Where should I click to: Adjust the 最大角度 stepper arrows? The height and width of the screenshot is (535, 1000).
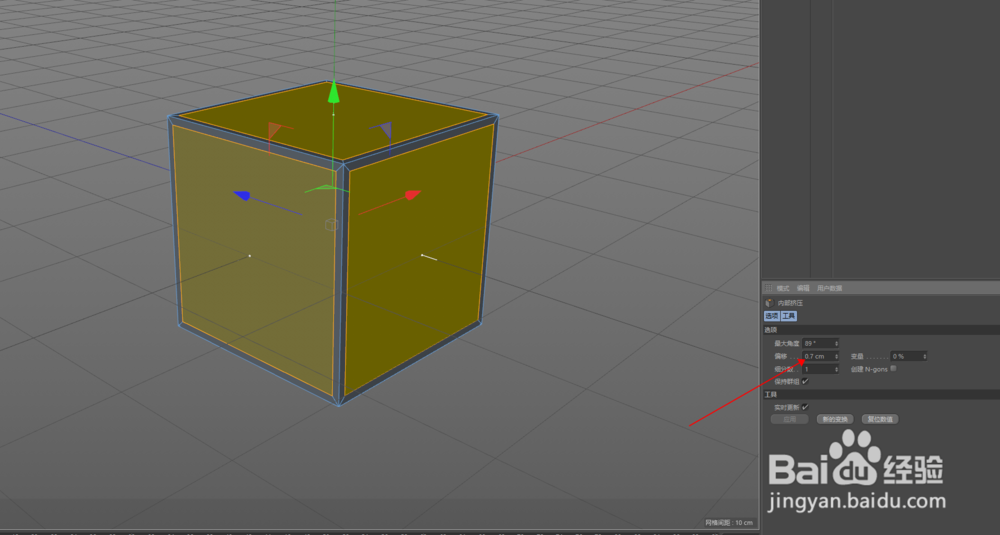point(836,343)
